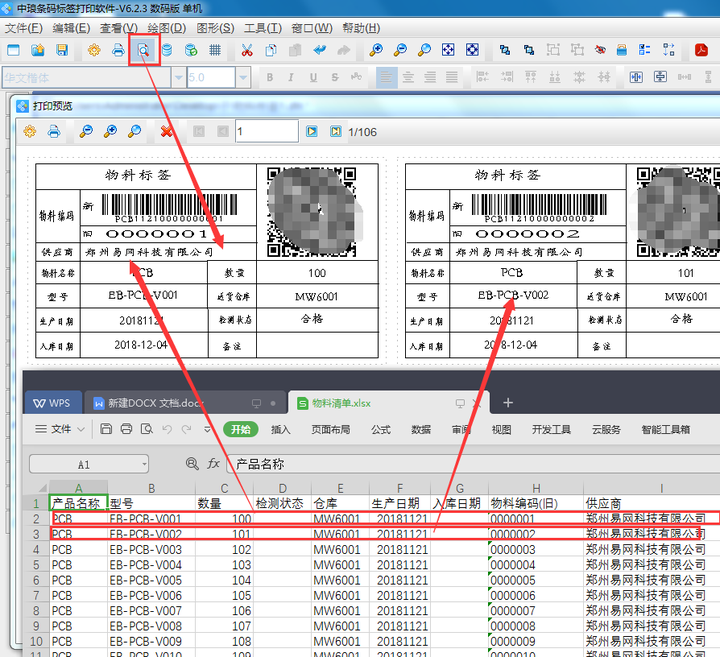Image resolution: width=720 pixels, height=657 pixels.
Task: Click the red PDF export icon
Action: 701,50
